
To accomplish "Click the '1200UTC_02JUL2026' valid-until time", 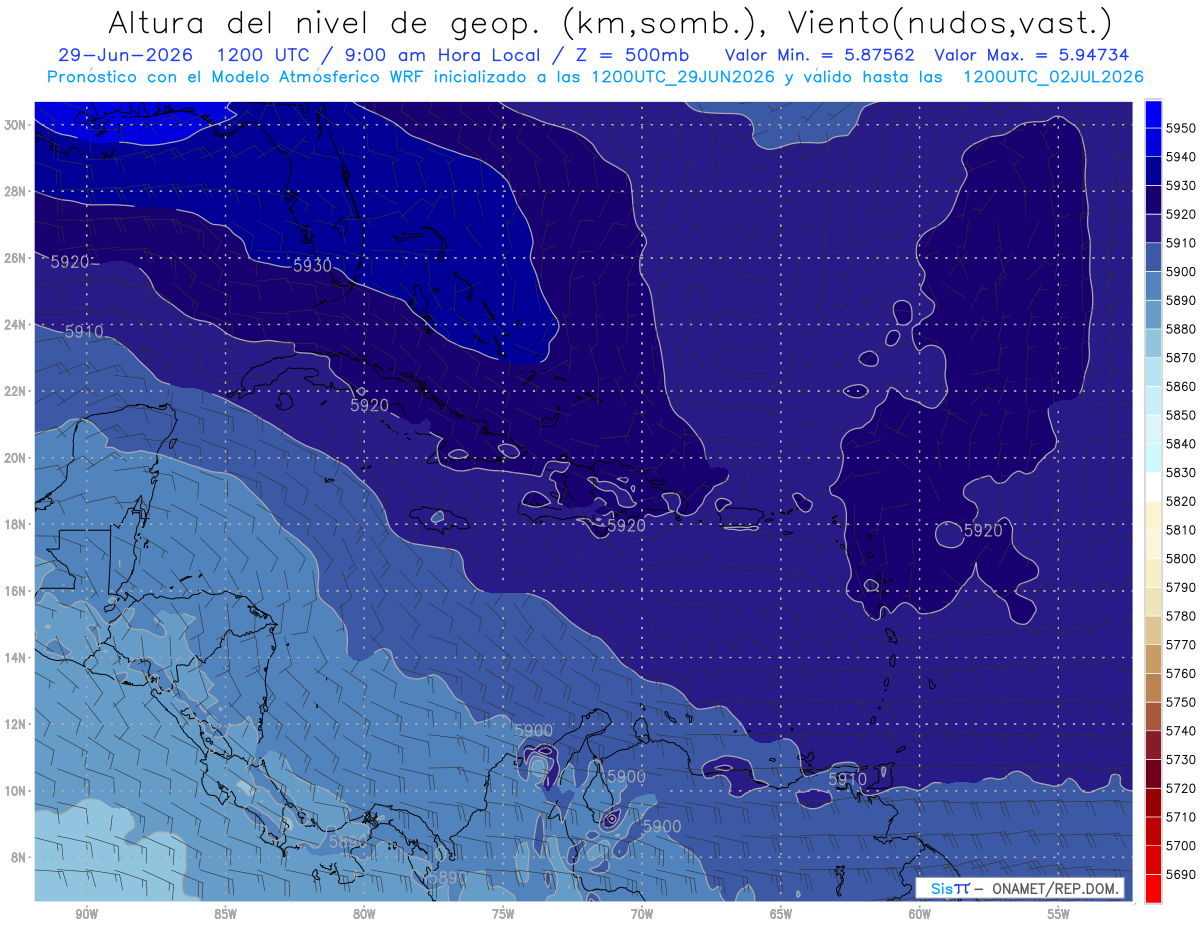I will (1053, 77).
